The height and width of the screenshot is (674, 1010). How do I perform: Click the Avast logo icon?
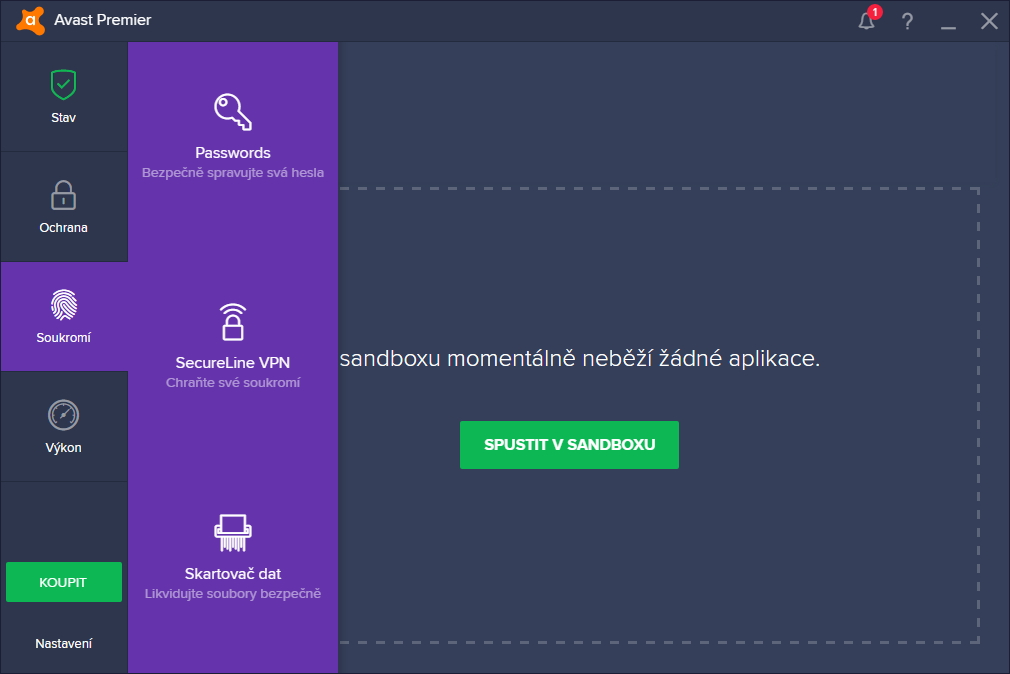[30, 20]
